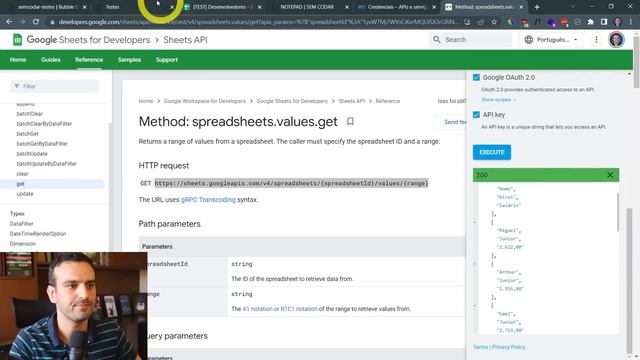Bookmark this page with the star icon

click(494, 22)
